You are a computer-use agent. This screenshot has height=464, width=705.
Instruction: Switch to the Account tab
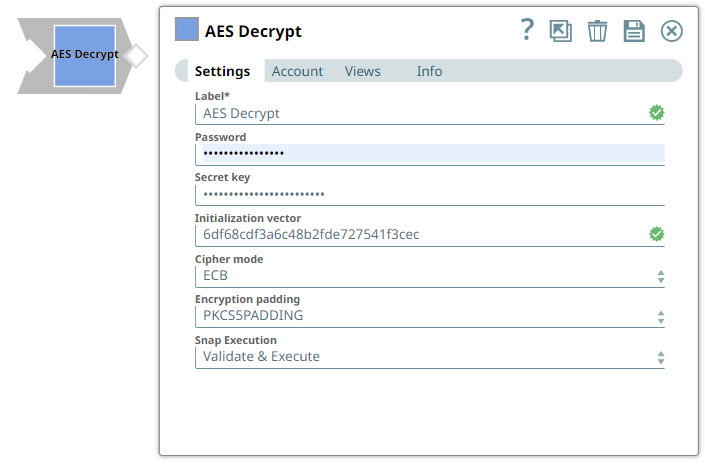297,71
